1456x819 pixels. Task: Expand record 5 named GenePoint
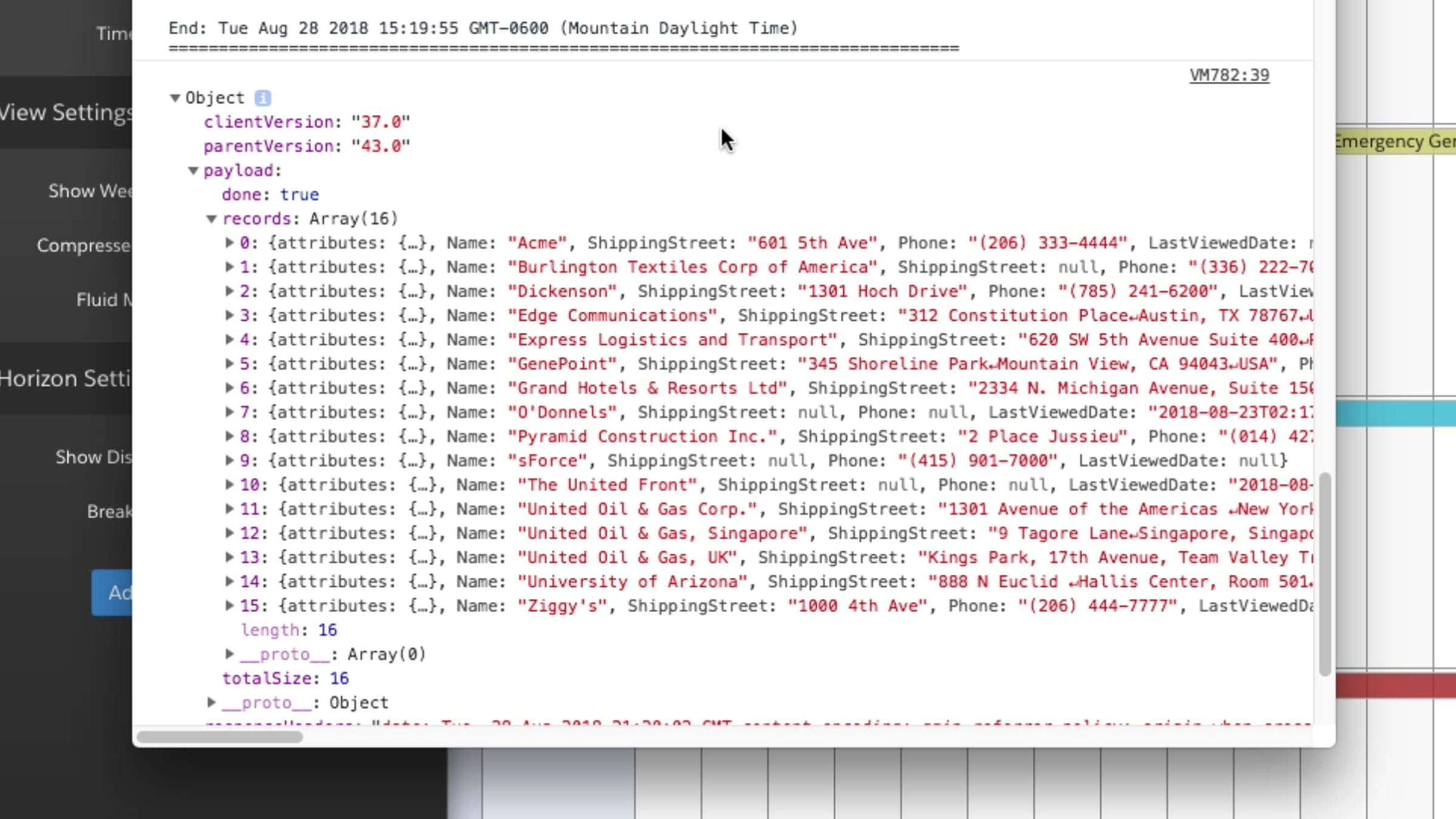[229, 364]
